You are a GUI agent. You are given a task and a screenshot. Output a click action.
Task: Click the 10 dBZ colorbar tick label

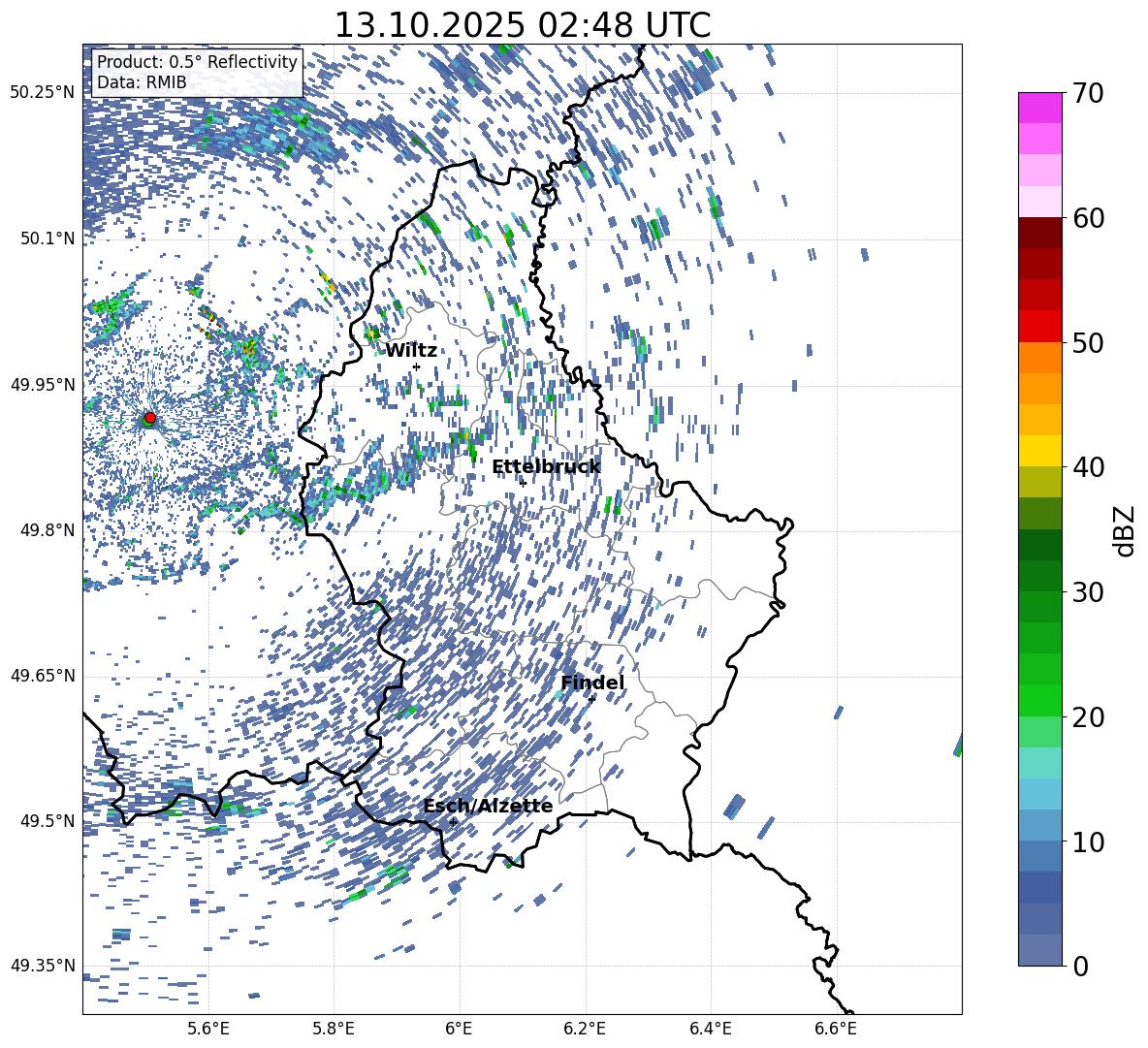1087,842
